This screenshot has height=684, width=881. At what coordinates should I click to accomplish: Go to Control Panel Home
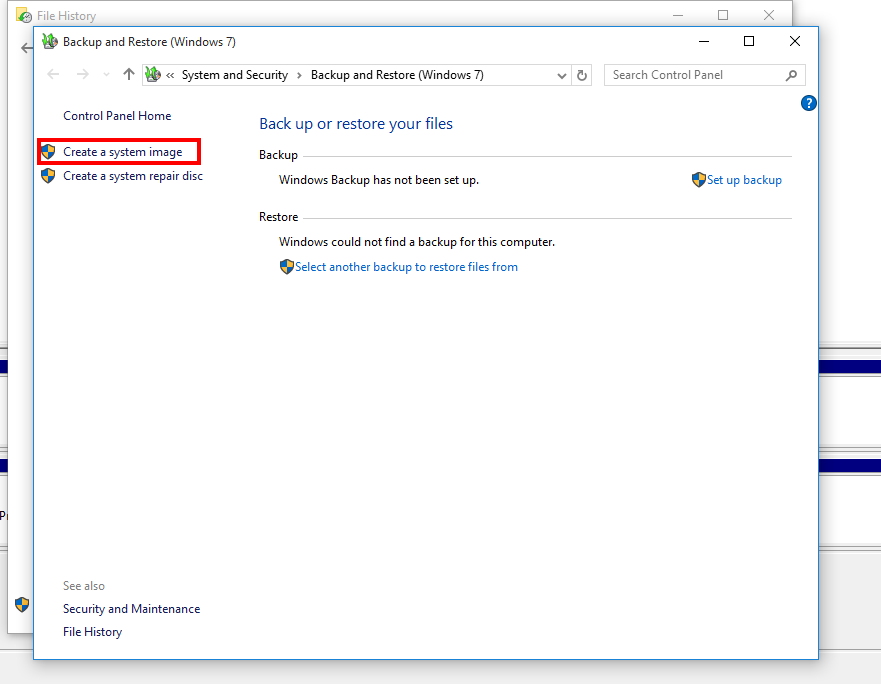tap(117, 116)
